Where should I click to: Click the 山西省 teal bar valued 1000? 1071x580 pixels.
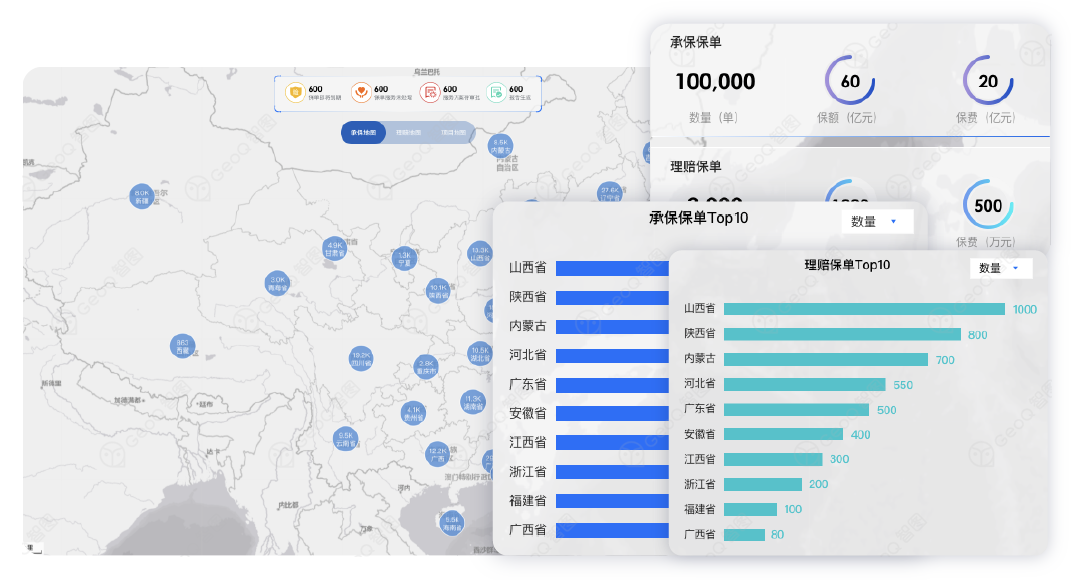pos(864,309)
